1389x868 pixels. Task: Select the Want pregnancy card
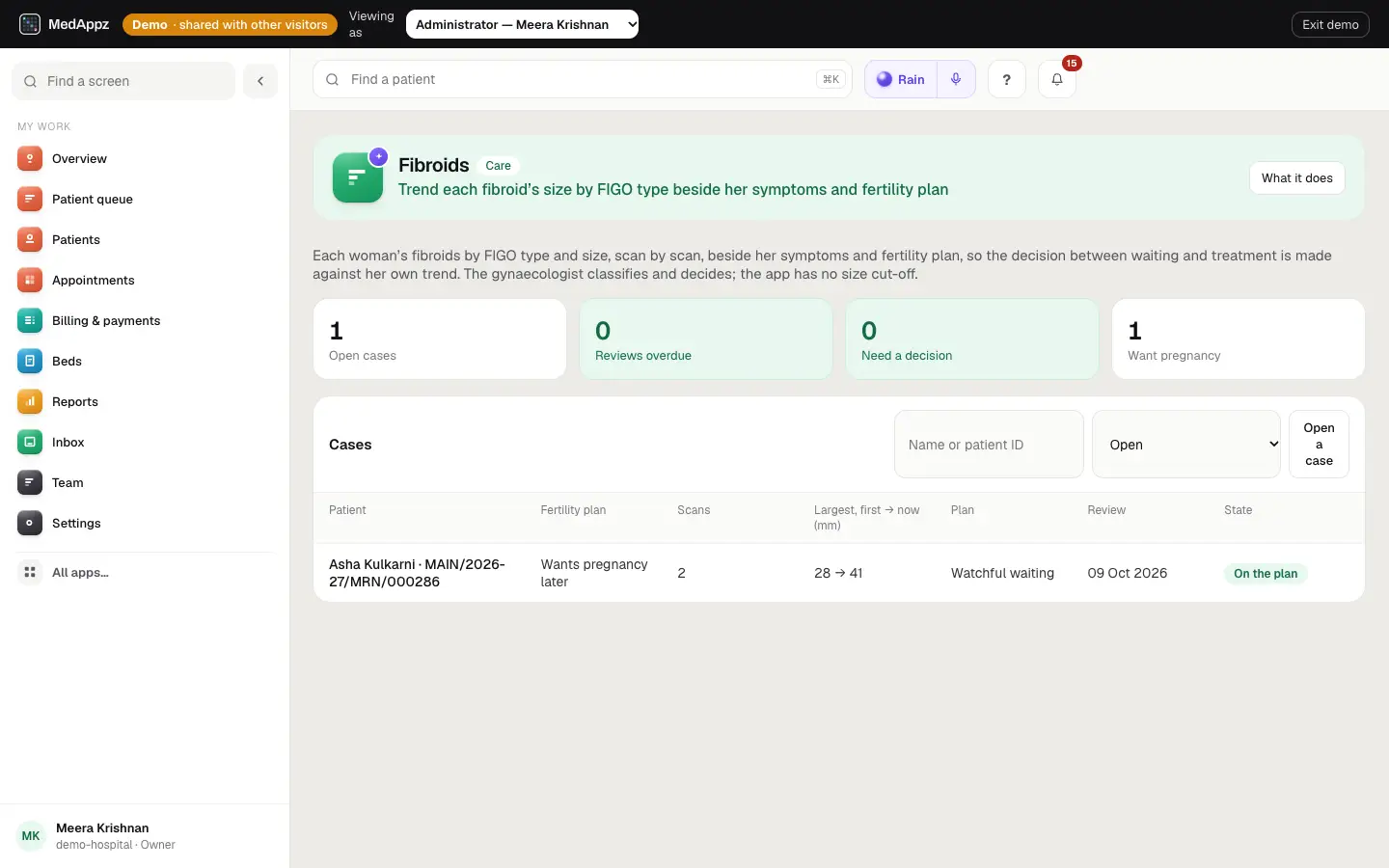1239,339
